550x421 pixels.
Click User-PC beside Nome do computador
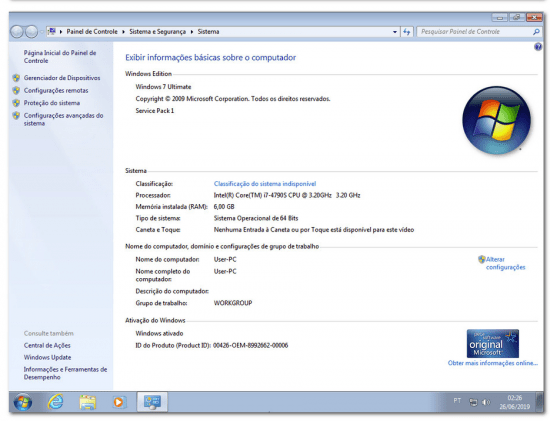225,259
